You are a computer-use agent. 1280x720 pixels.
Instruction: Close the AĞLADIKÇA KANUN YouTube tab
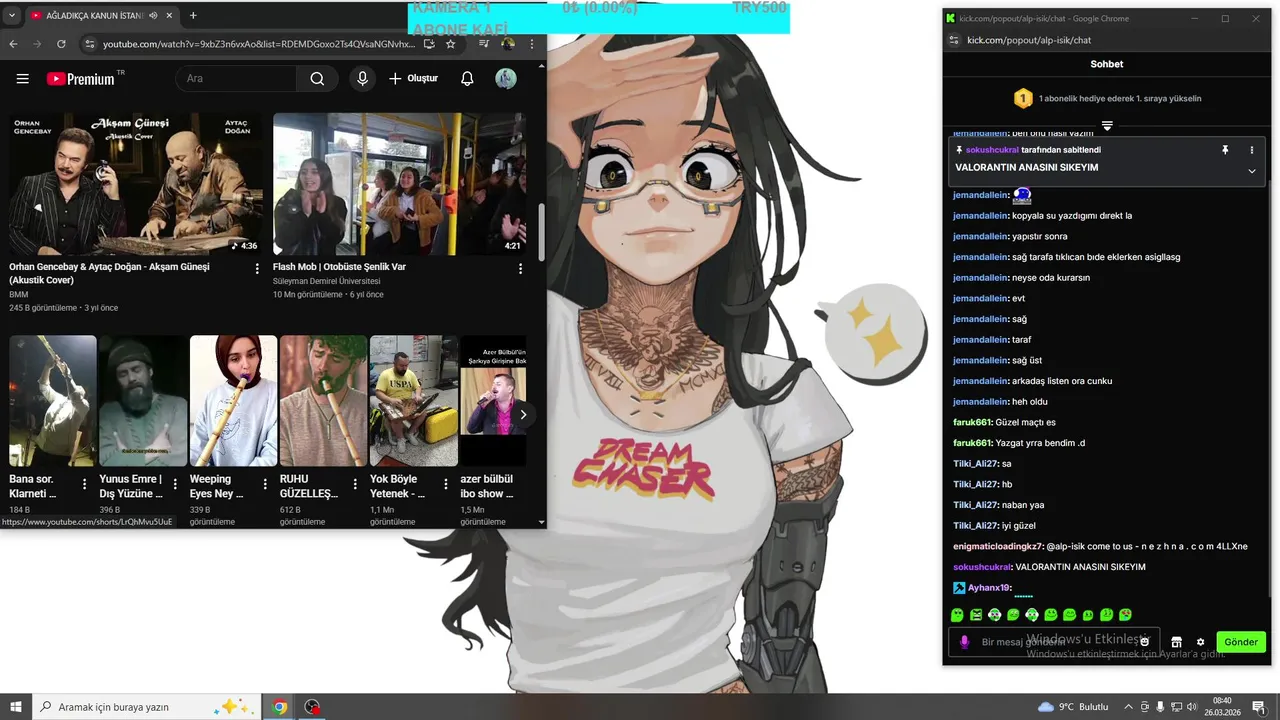pos(170,15)
